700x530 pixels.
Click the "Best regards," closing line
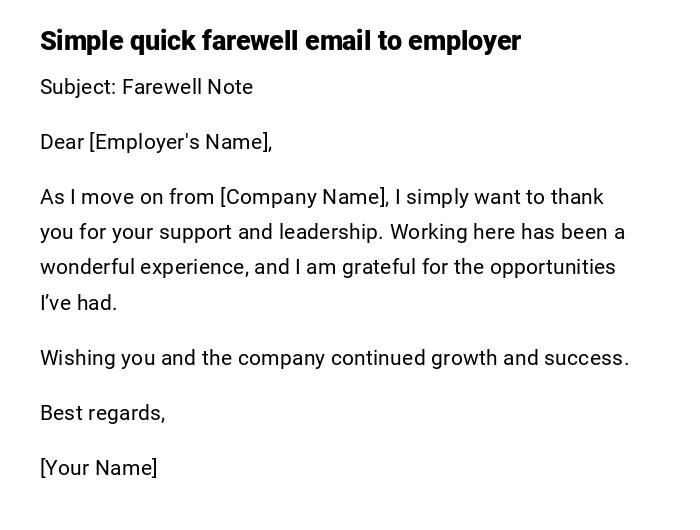pos(102,413)
